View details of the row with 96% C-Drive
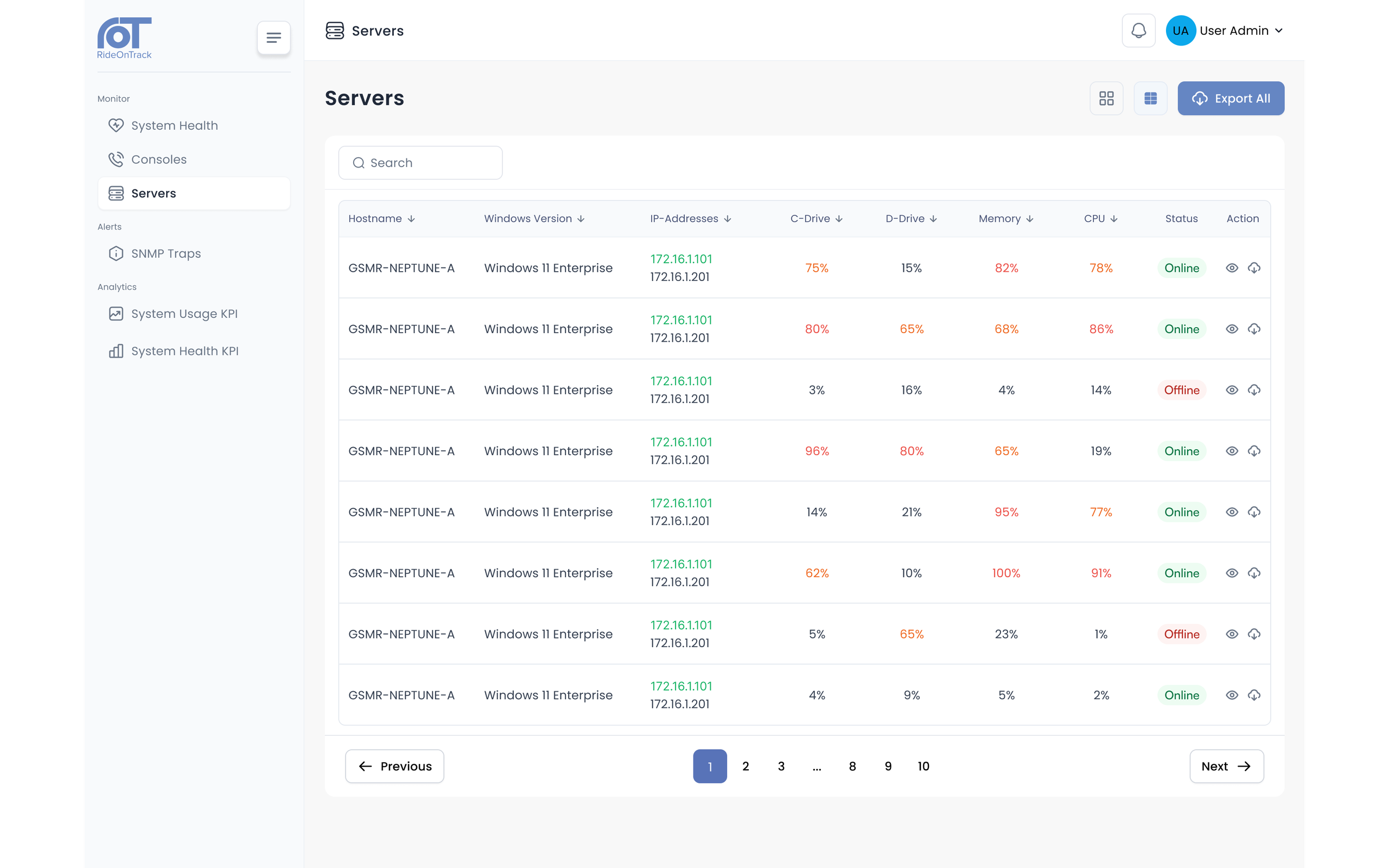 1232,451
